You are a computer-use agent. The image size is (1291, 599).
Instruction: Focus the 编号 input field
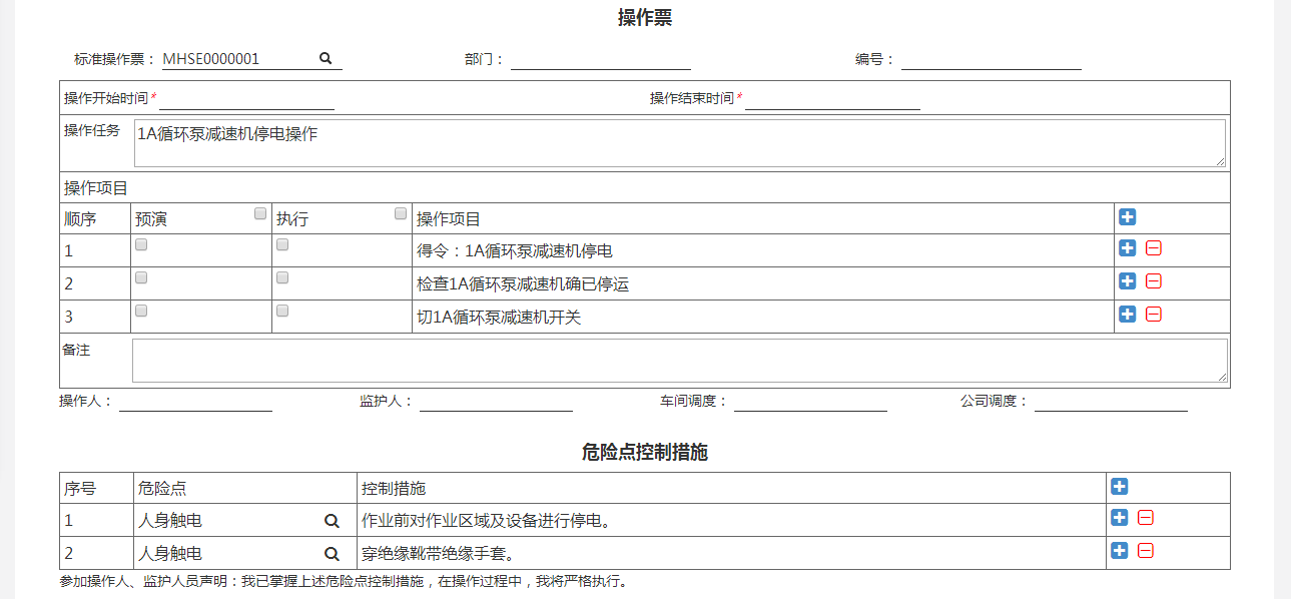coord(991,60)
